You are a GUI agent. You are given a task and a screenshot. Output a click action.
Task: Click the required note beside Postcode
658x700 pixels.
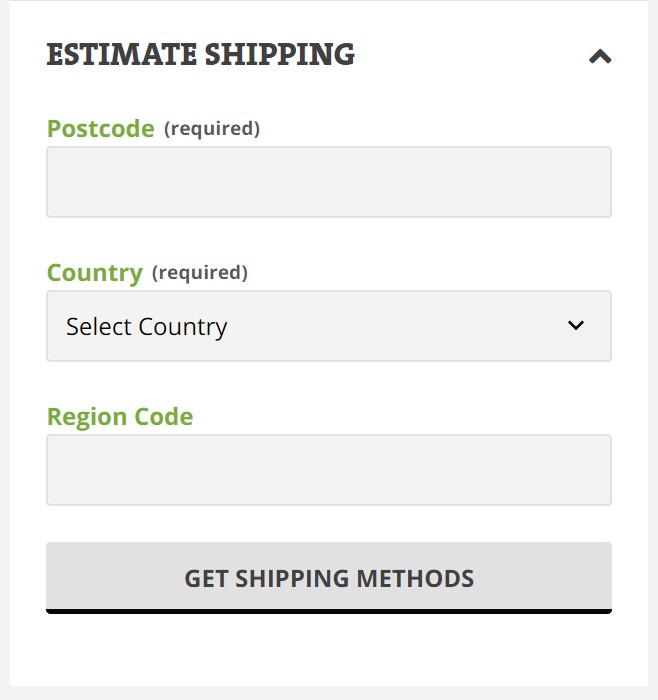(x=211, y=128)
